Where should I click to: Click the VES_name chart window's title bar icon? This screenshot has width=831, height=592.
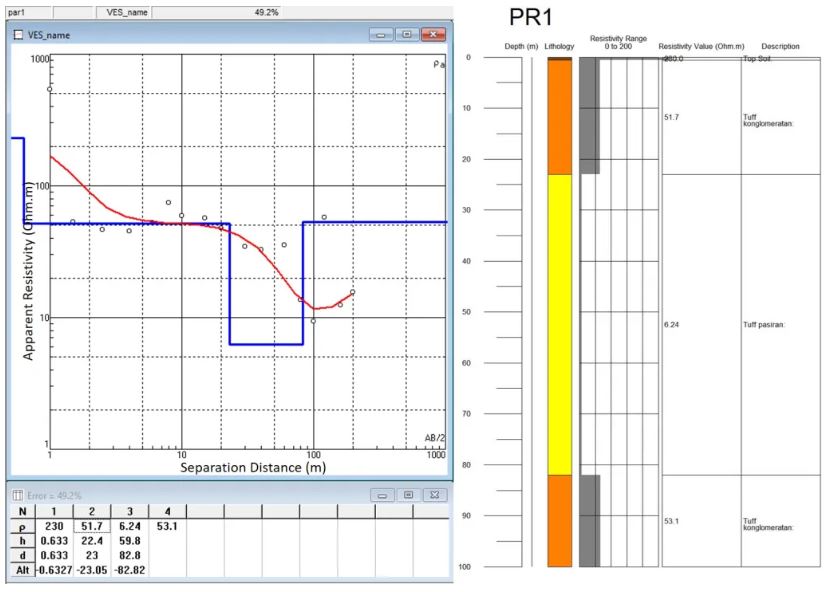pos(19,35)
